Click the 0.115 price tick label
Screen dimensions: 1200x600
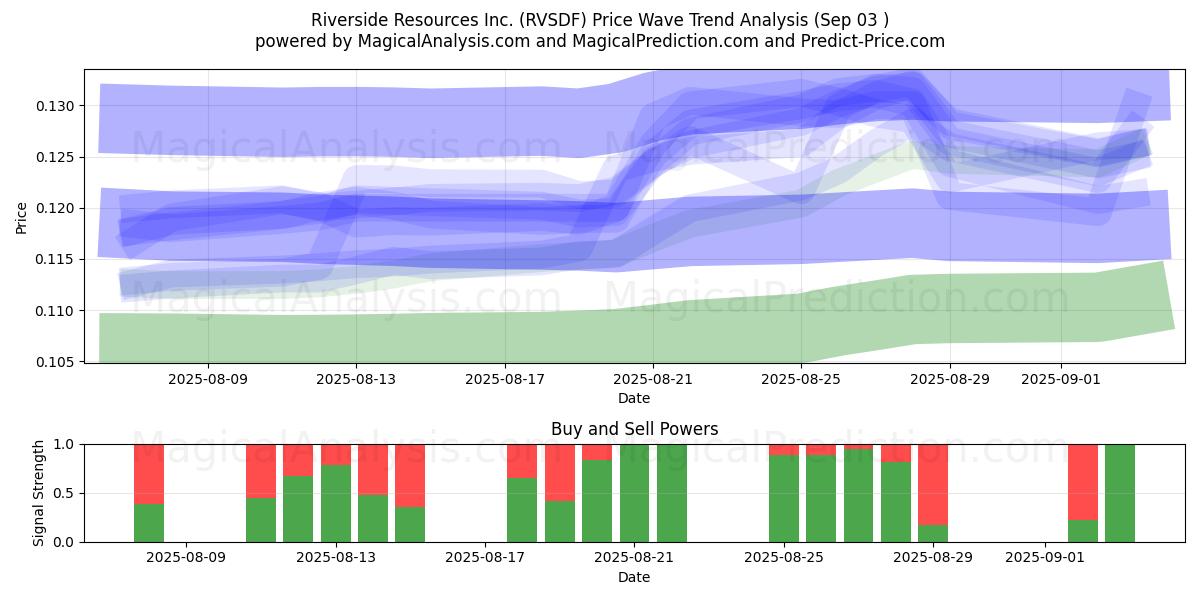click(55, 259)
